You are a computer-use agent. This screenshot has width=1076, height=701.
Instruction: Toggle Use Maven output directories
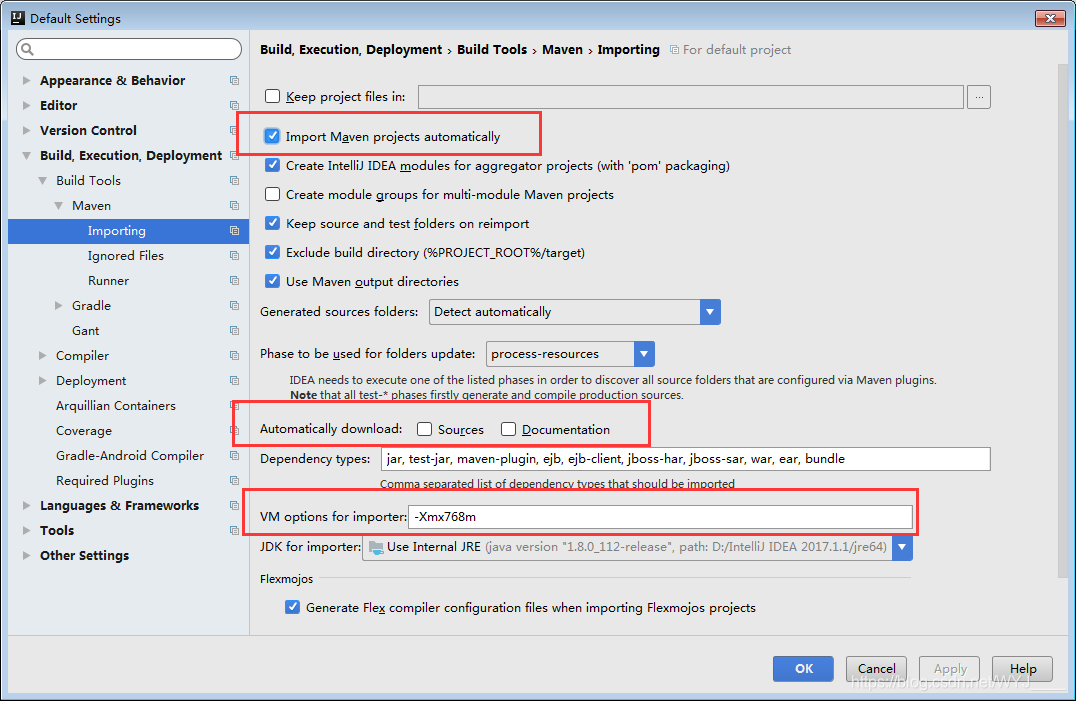(x=272, y=281)
